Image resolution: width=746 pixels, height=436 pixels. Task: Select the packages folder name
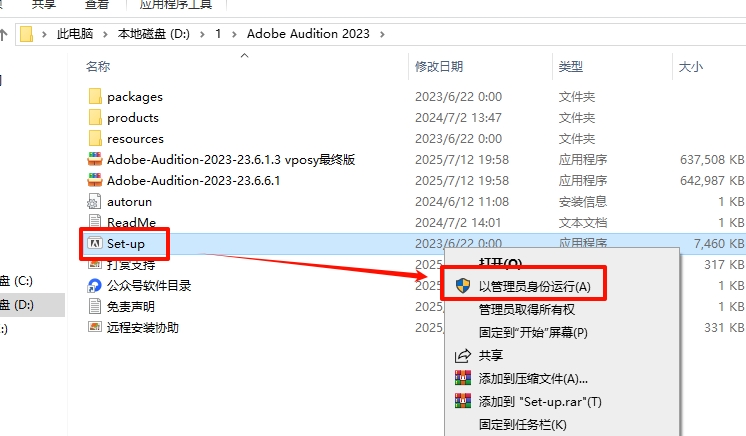pos(135,97)
